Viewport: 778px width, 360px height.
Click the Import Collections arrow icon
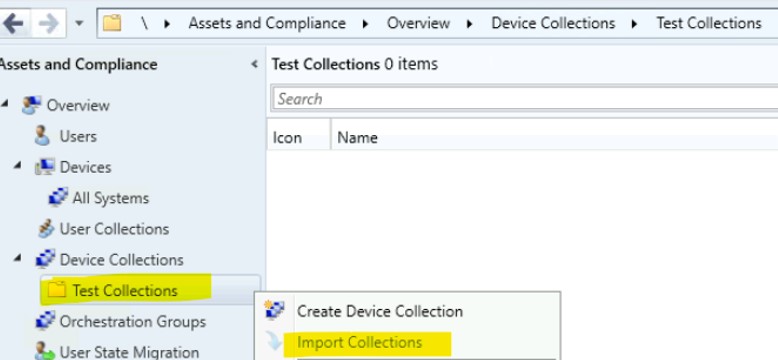coord(274,341)
